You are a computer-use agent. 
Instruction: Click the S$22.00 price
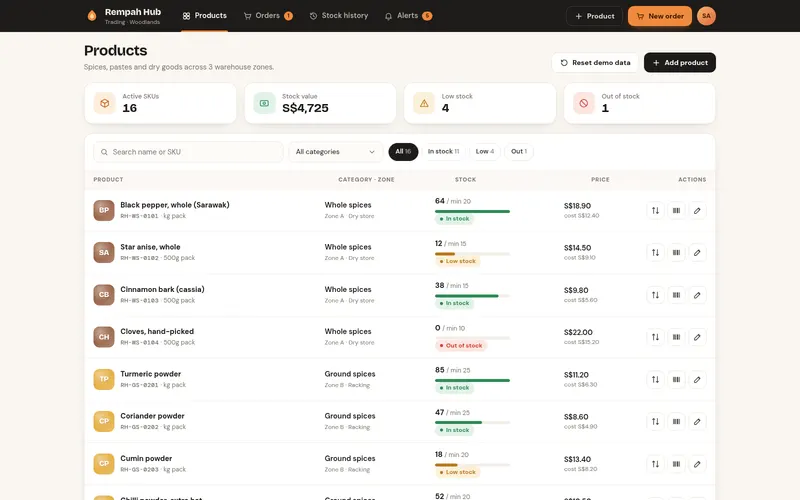[578, 332]
